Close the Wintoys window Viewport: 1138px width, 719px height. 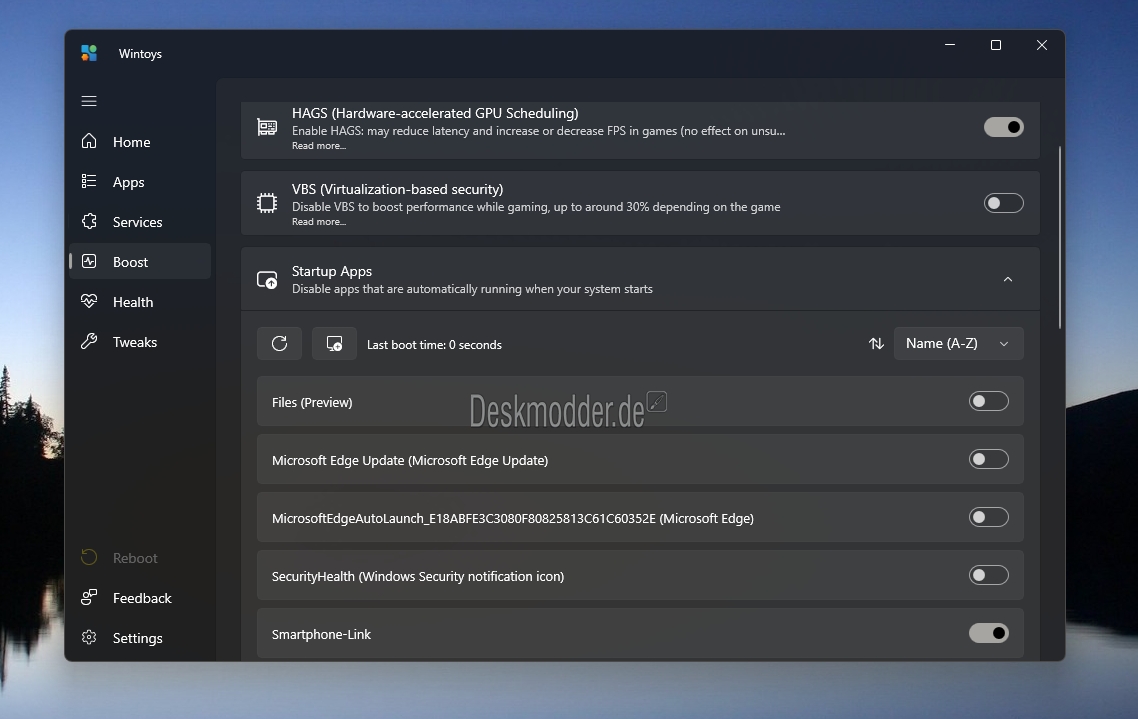point(1041,45)
